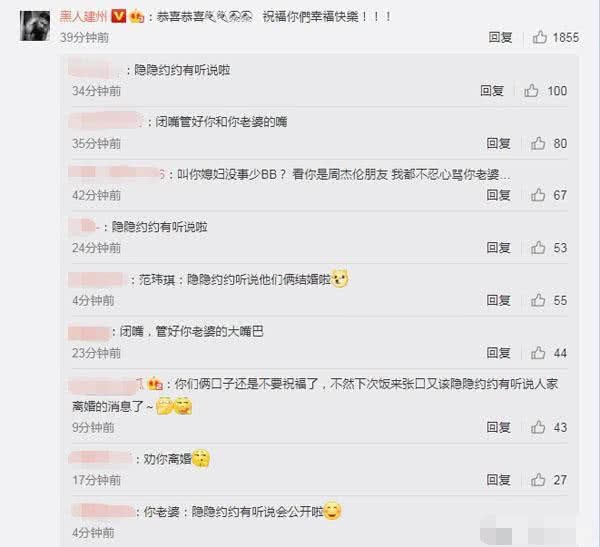600x547 pixels.
Task: Click thumbs-up icon next to 67
Action: (x=538, y=195)
